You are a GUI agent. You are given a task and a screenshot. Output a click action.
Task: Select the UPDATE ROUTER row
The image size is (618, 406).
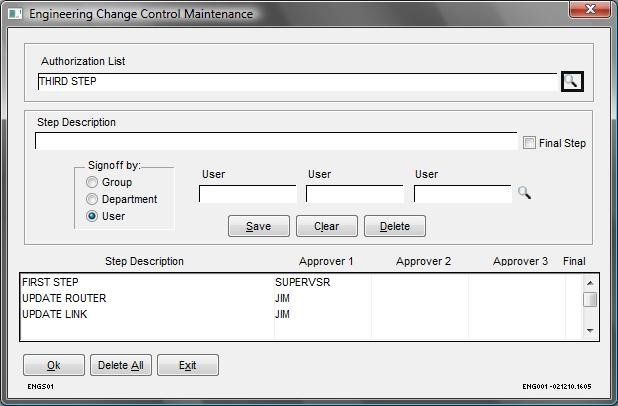click(x=302, y=298)
